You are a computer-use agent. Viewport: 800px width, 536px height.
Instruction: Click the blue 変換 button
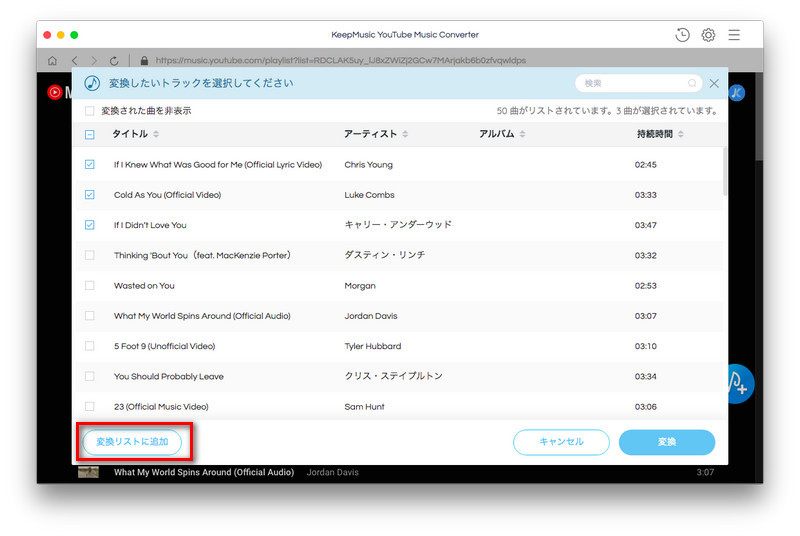(x=667, y=442)
